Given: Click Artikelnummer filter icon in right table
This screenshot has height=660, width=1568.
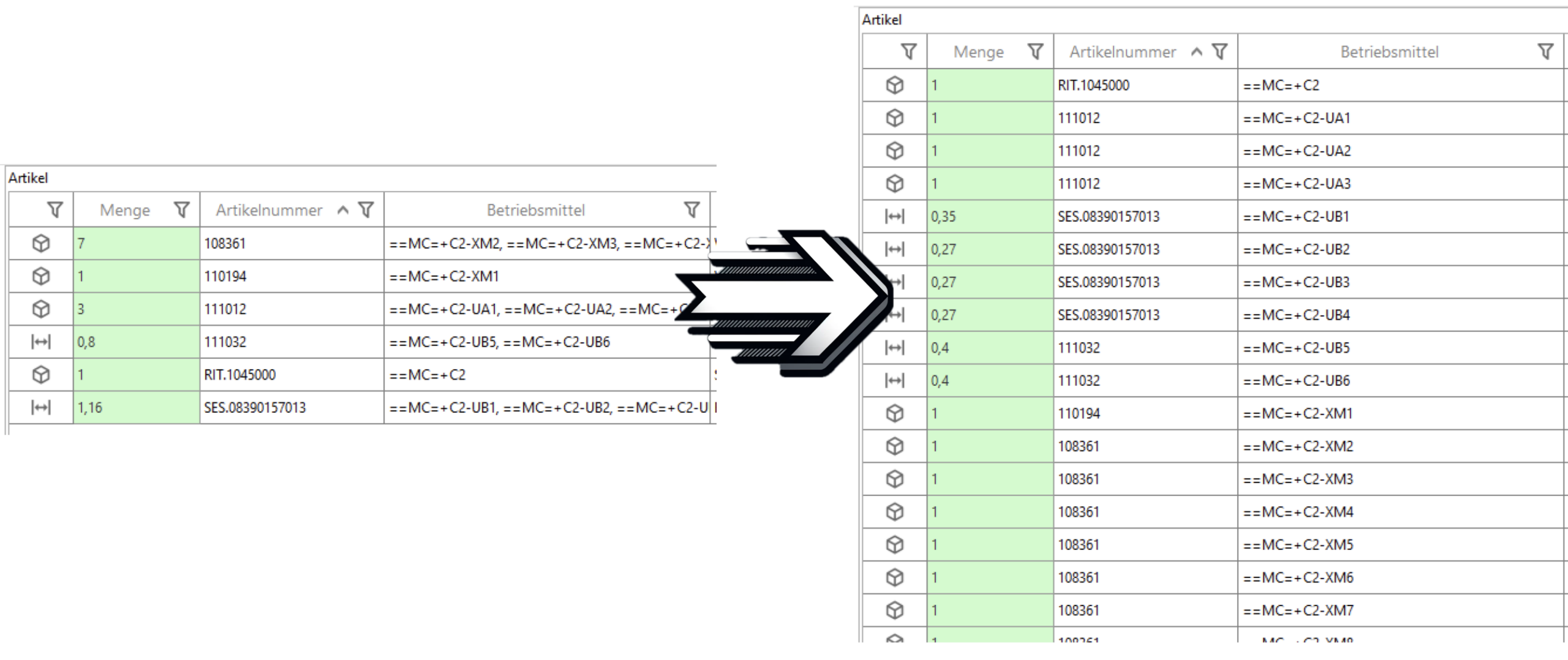Looking at the screenshot, I should coord(1219,52).
